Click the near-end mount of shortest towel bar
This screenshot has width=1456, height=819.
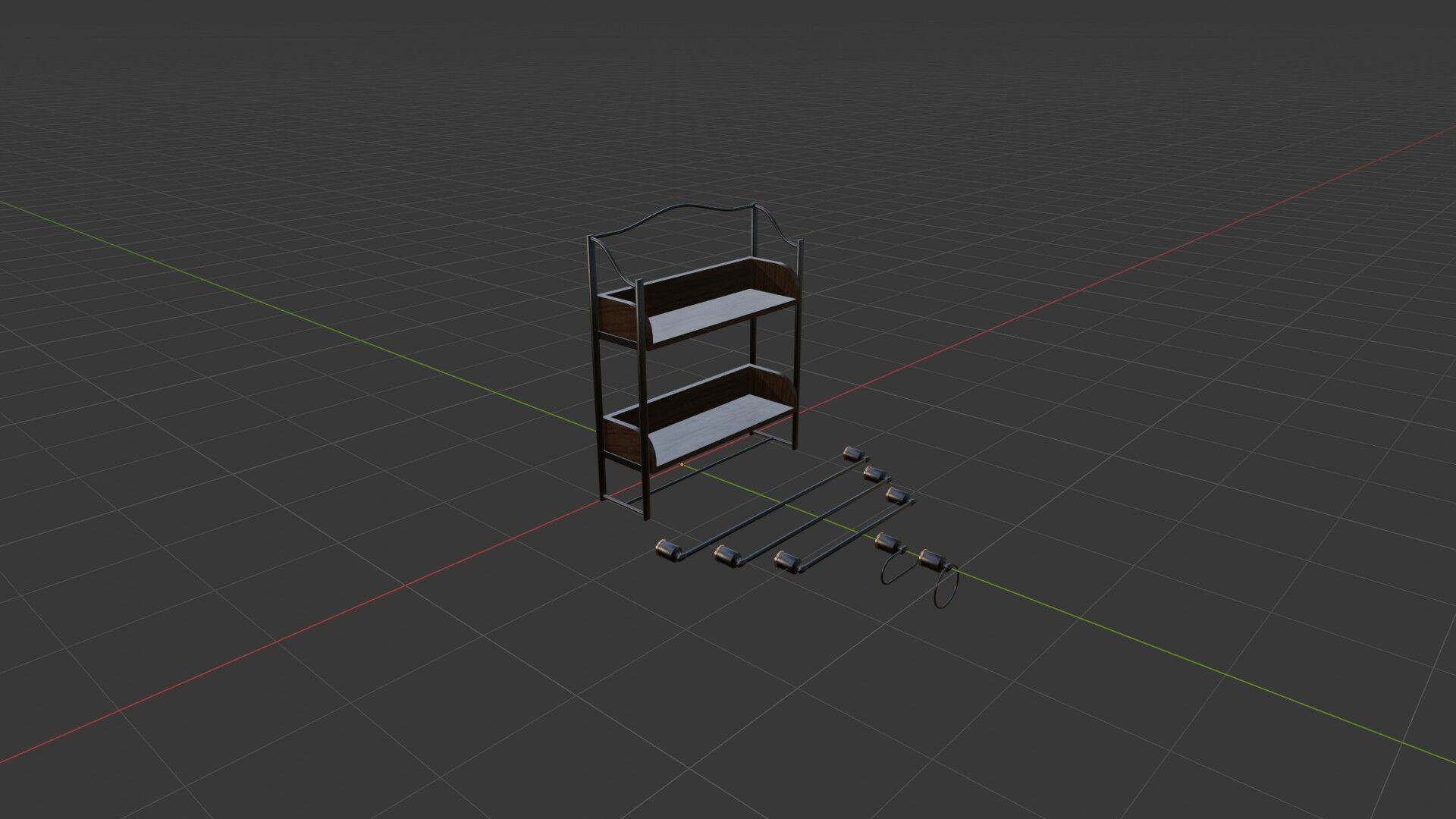(788, 561)
